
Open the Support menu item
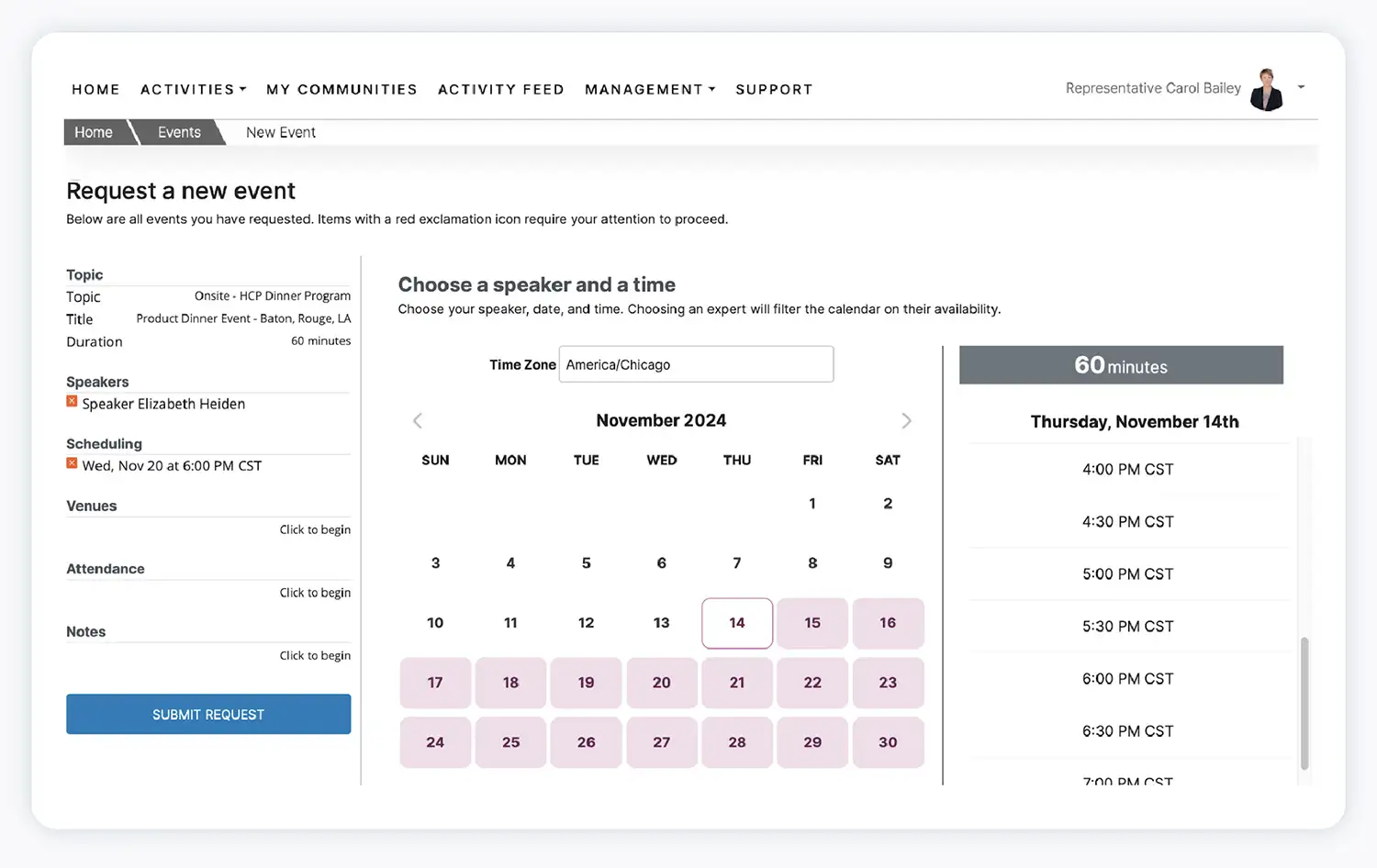tap(774, 89)
